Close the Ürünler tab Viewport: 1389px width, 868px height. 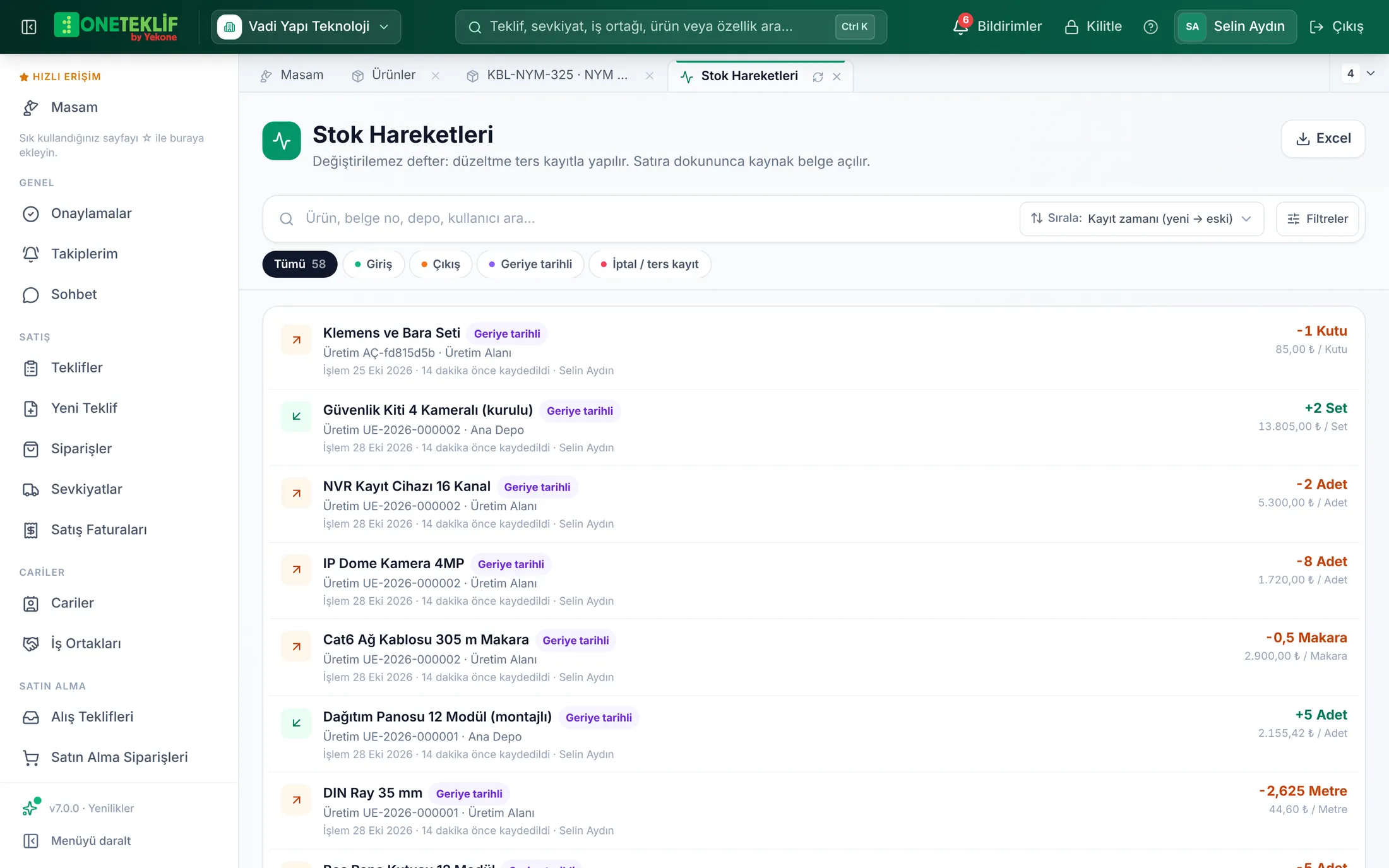(436, 76)
